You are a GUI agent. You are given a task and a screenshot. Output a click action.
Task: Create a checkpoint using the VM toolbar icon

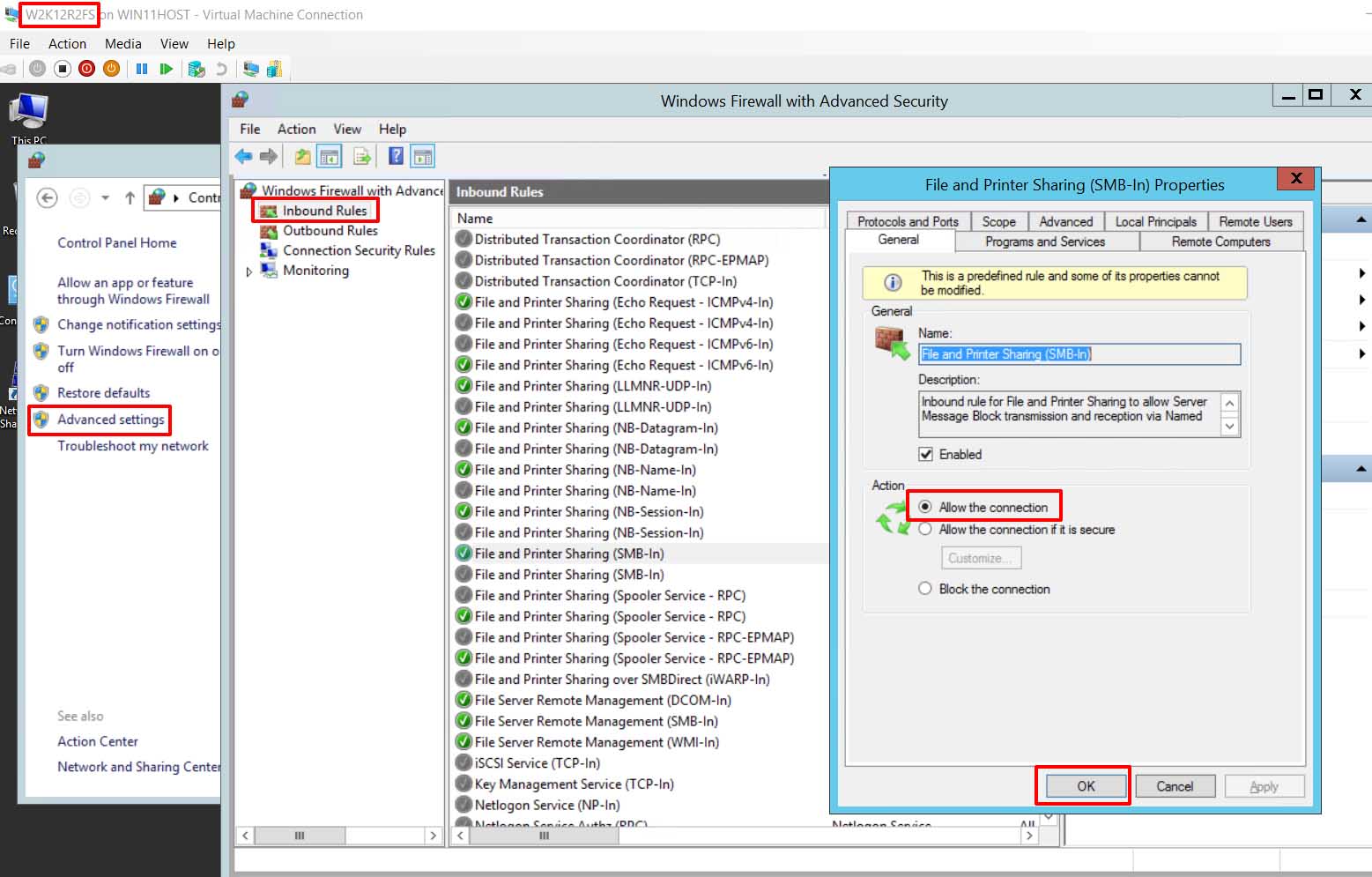click(x=197, y=69)
